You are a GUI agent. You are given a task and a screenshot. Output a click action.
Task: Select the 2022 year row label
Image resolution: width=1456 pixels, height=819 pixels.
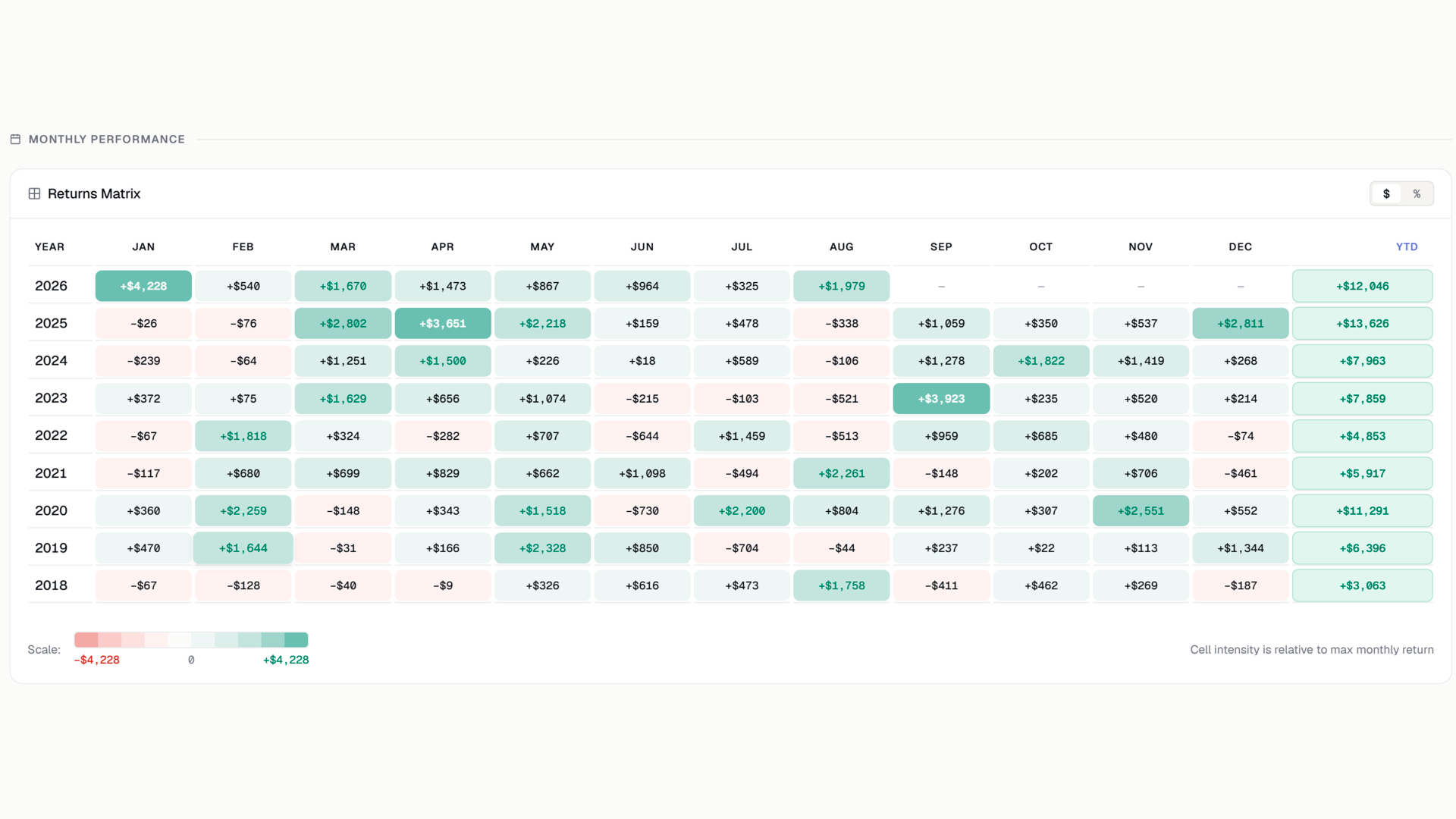click(x=51, y=436)
